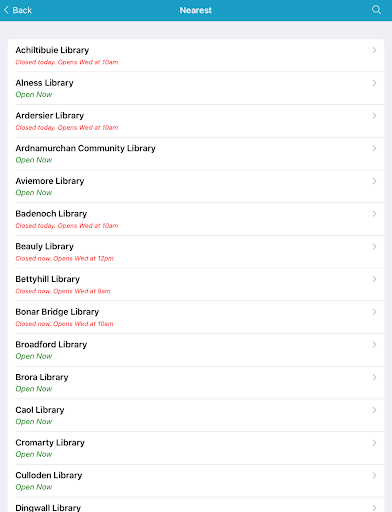The image size is (392, 512).
Task: Tap Culloden Library chevron icon
Action: [374, 475]
